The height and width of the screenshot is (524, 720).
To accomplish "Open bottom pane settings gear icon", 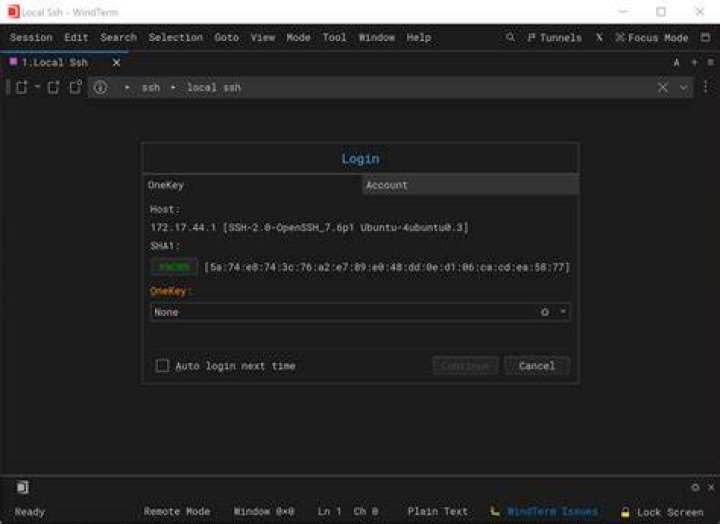I will tap(695, 487).
